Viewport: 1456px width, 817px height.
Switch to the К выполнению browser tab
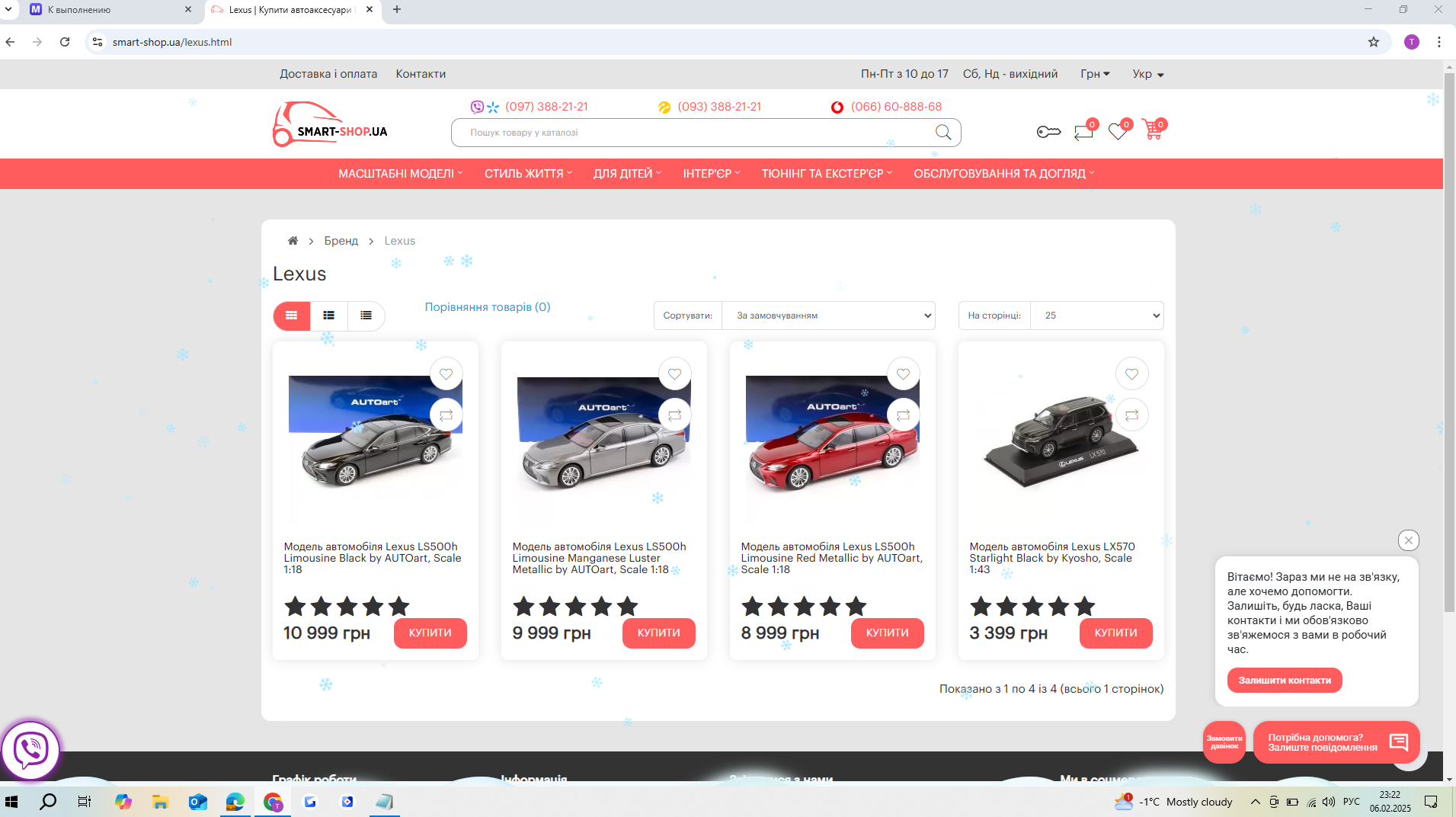110,10
